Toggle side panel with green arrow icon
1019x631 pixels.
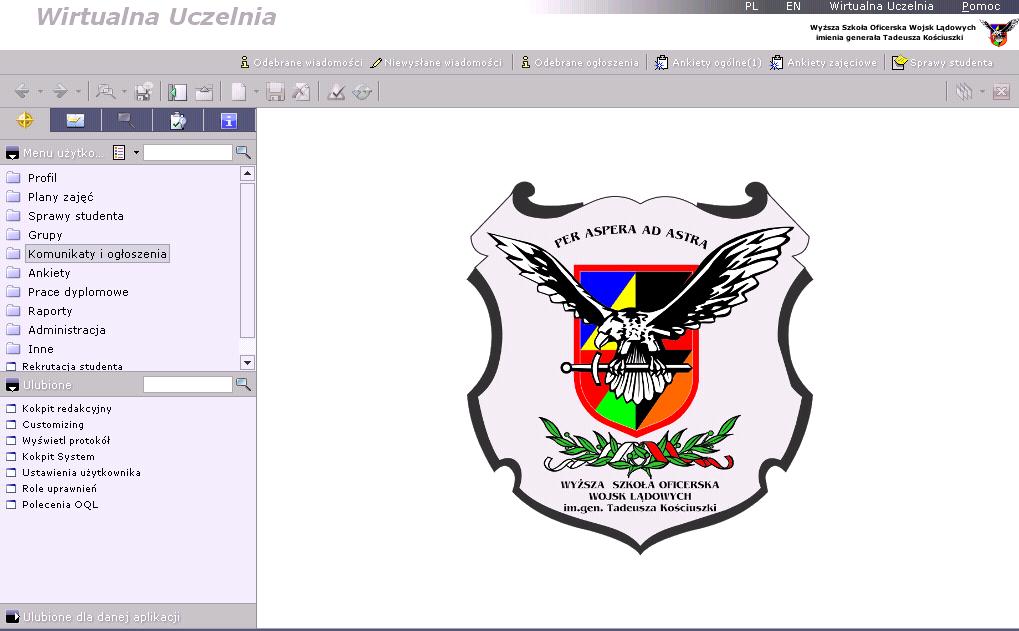[177, 92]
